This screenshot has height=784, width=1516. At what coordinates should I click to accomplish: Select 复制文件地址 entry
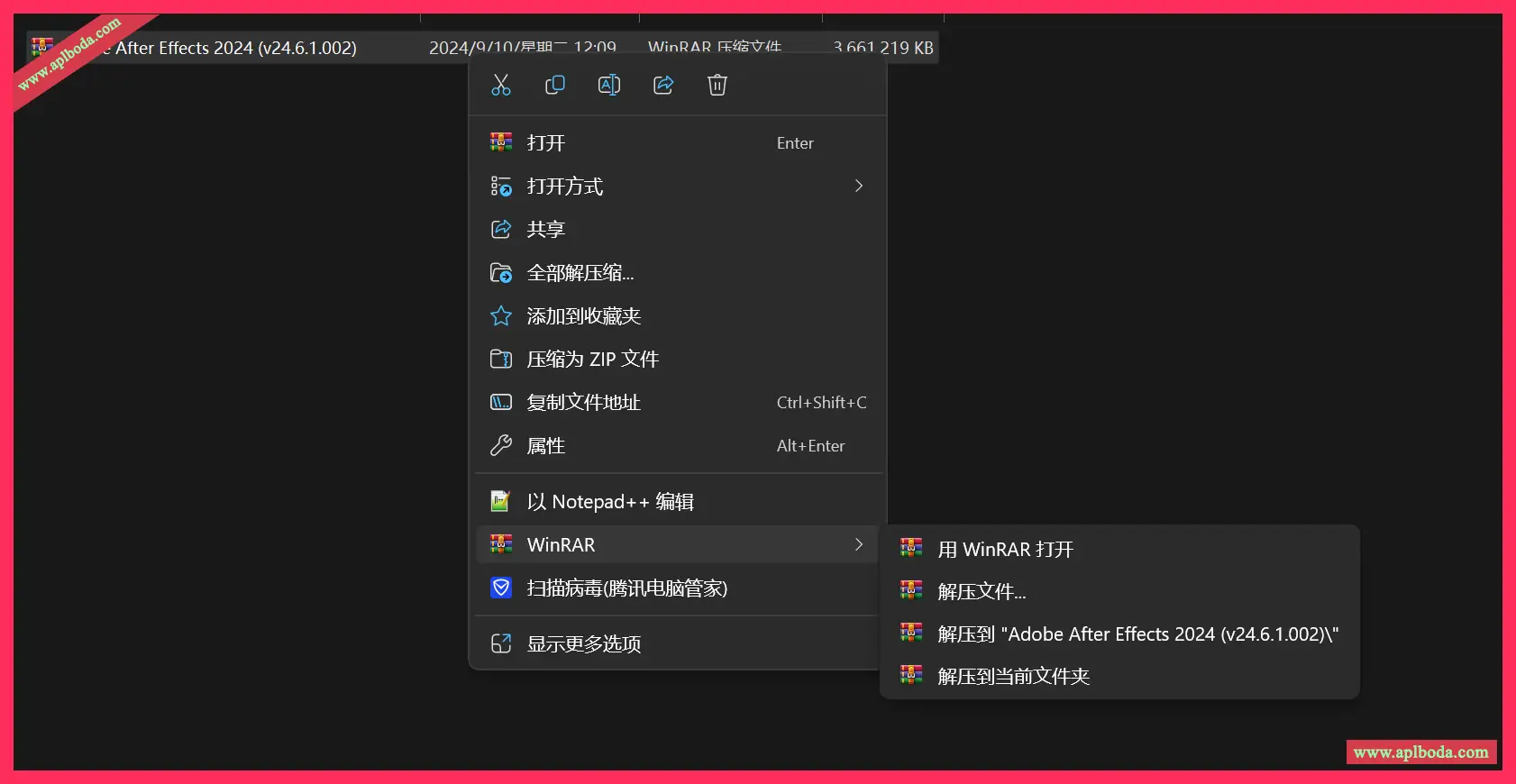[x=677, y=402]
